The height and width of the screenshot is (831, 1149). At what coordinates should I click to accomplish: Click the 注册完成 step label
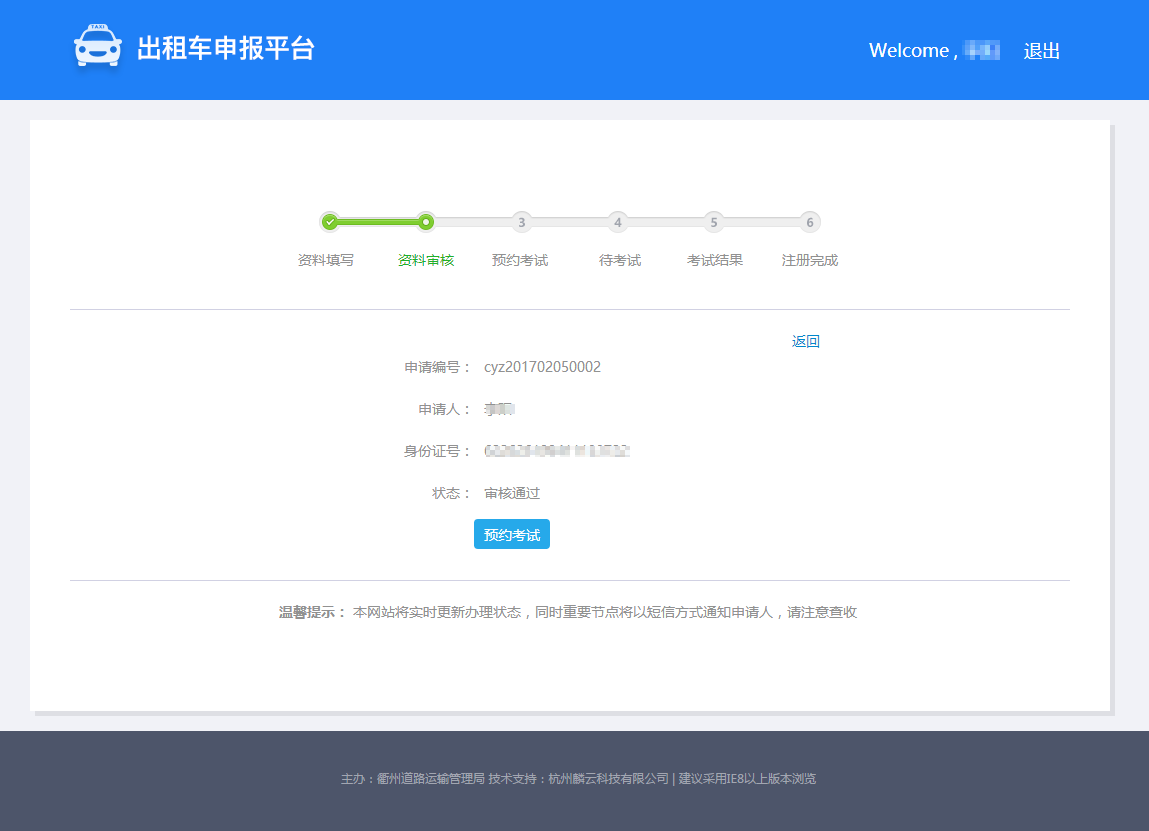click(810, 260)
